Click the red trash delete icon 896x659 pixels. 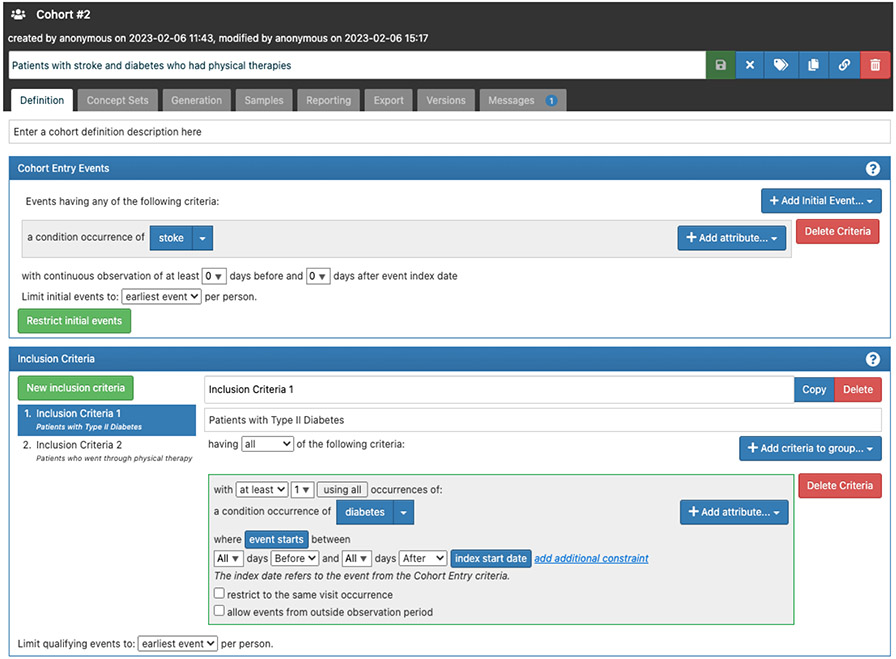875,65
